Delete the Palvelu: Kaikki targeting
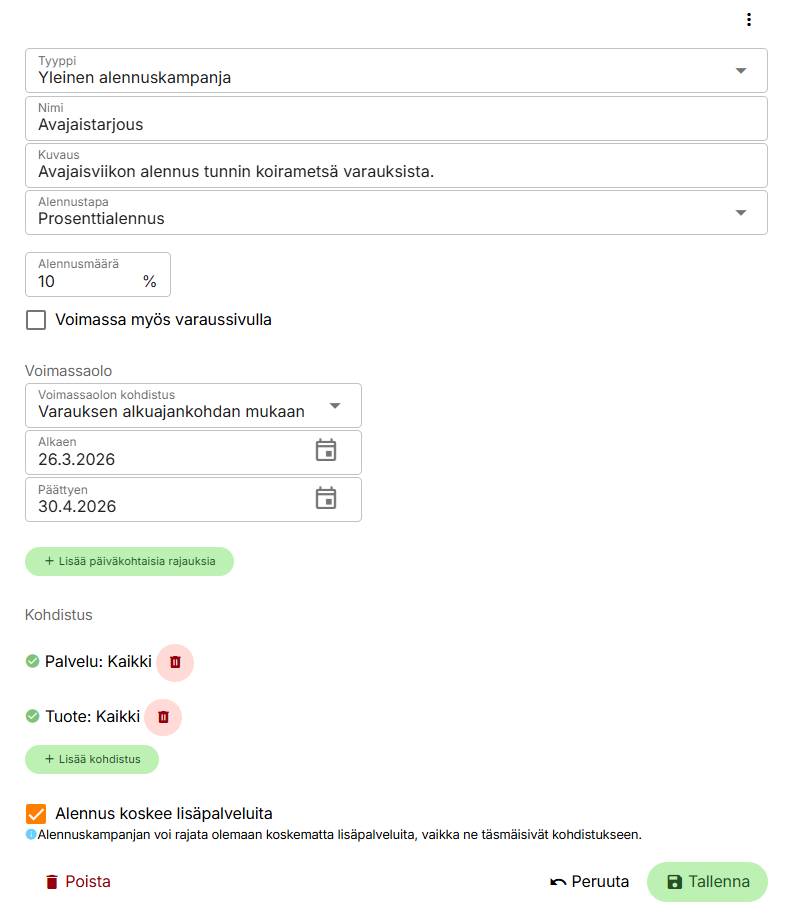This screenshot has width=790, height=910. point(175,662)
